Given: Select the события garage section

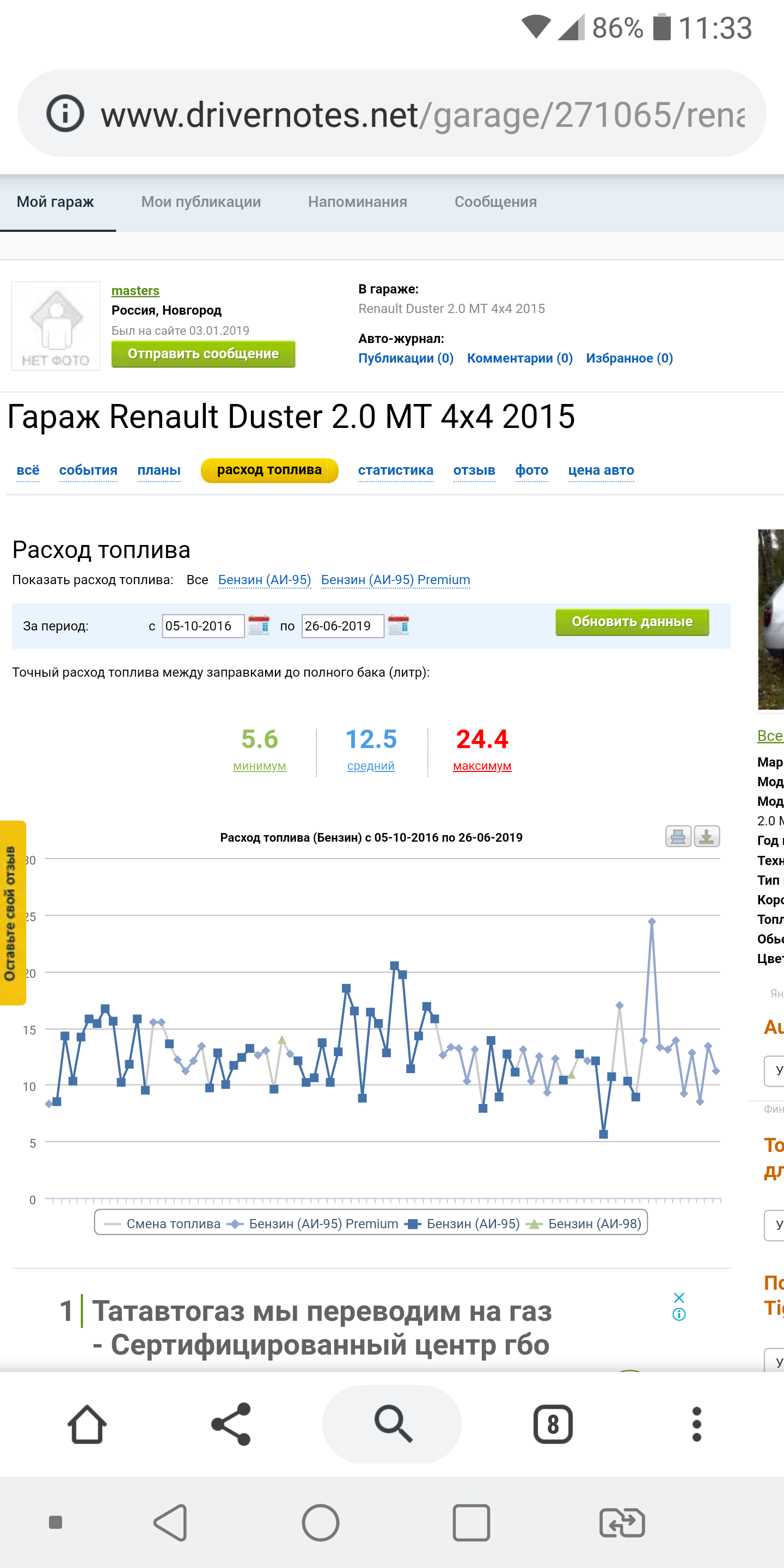Looking at the screenshot, I should 88,470.
